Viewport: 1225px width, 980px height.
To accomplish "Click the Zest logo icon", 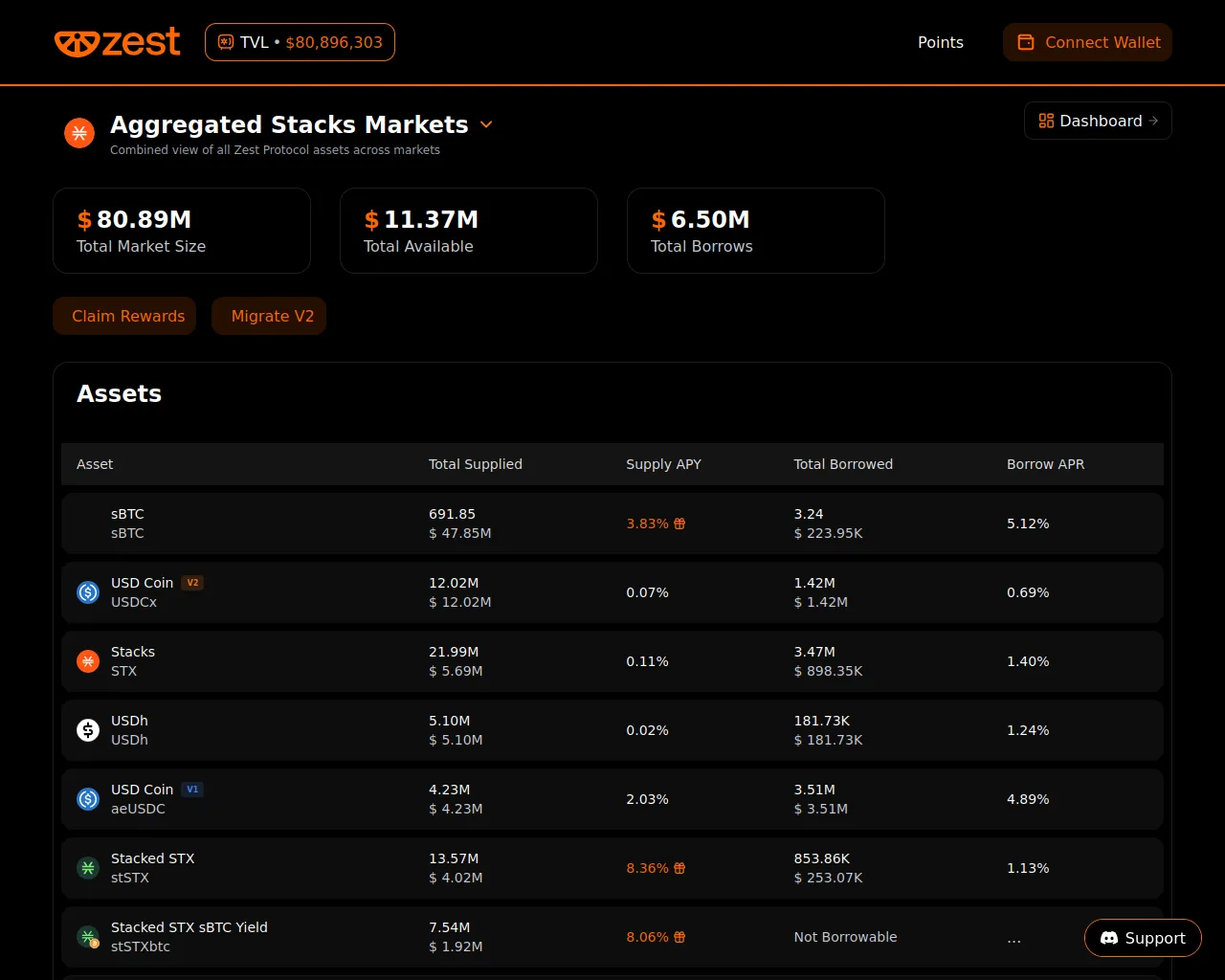I will click(76, 43).
